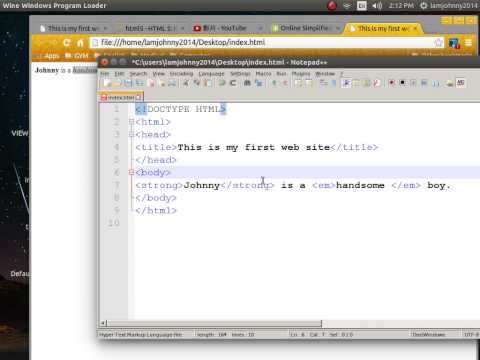Undo the last edit via toolbar
This screenshot has height=360, width=480.
click(x=221, y=83)
